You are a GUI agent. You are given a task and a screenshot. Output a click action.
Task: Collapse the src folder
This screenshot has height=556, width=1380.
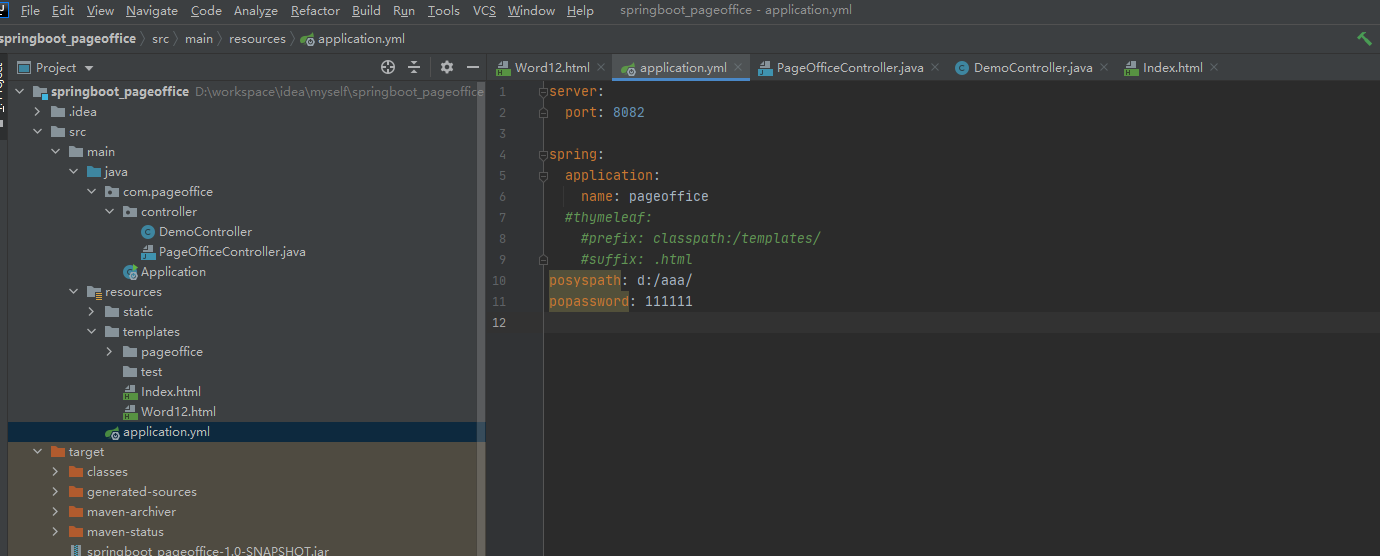(x=38, y=132)
